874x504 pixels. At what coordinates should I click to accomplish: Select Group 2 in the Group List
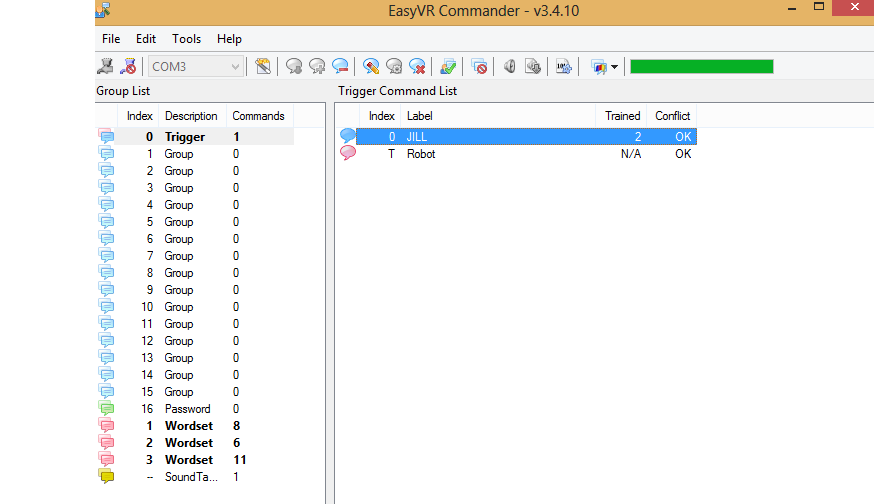point(195,171)
